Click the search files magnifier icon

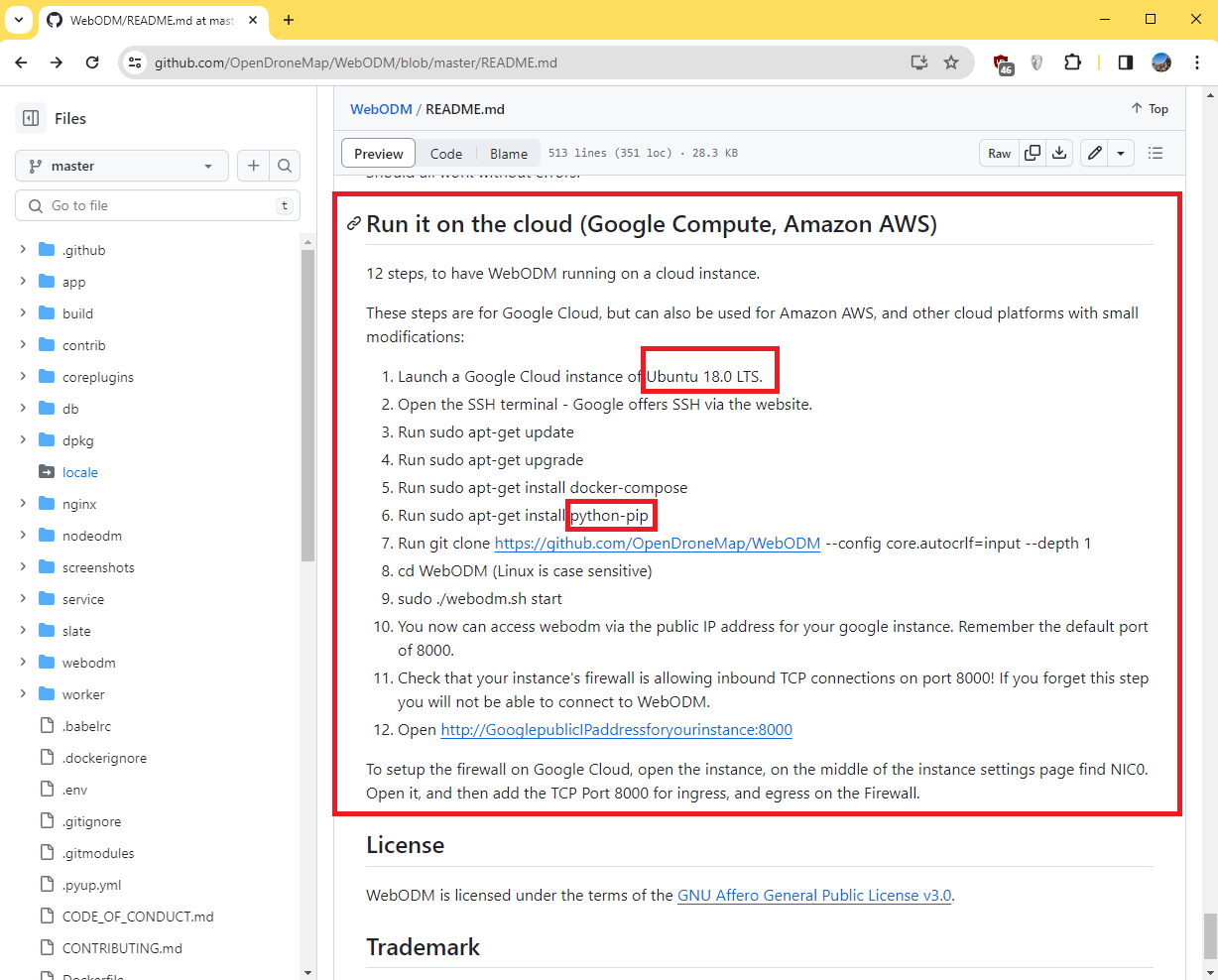[x=285, y=166]
